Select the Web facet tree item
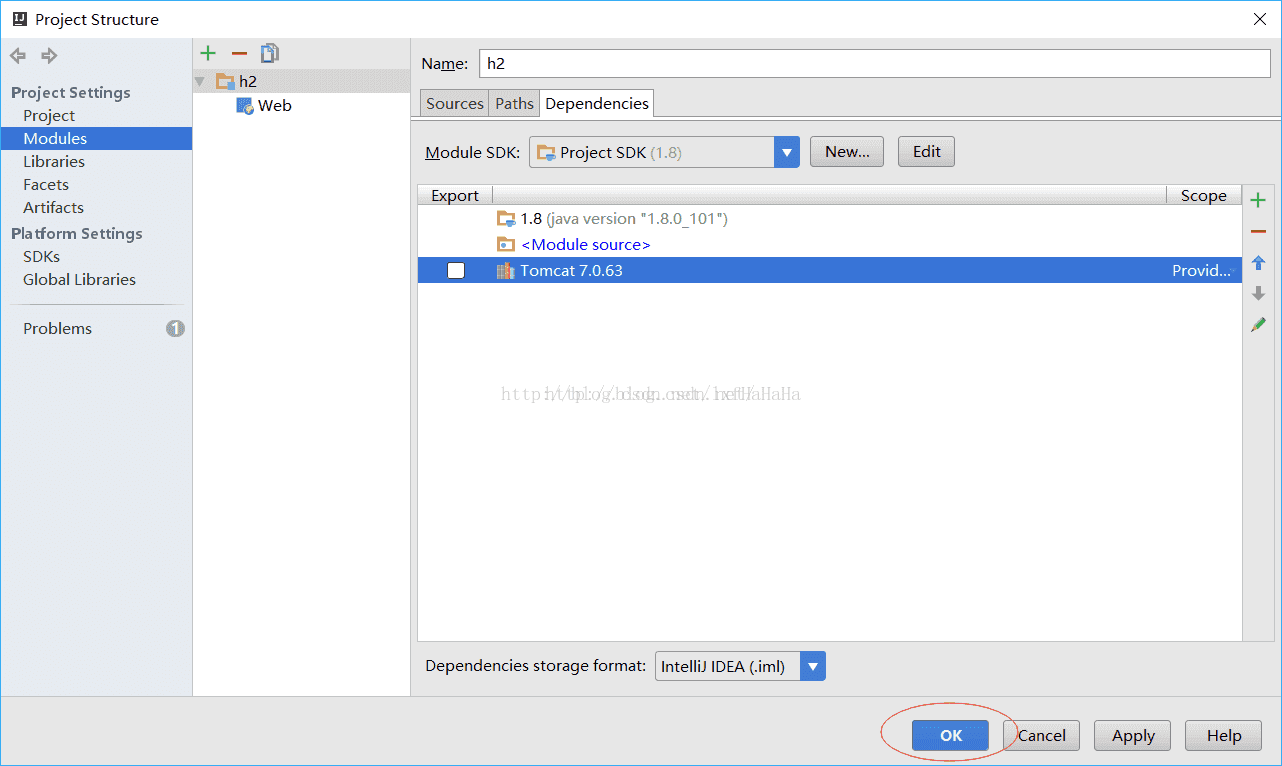Viewport: 1282px width, 766px height. (x=264, y=105)
